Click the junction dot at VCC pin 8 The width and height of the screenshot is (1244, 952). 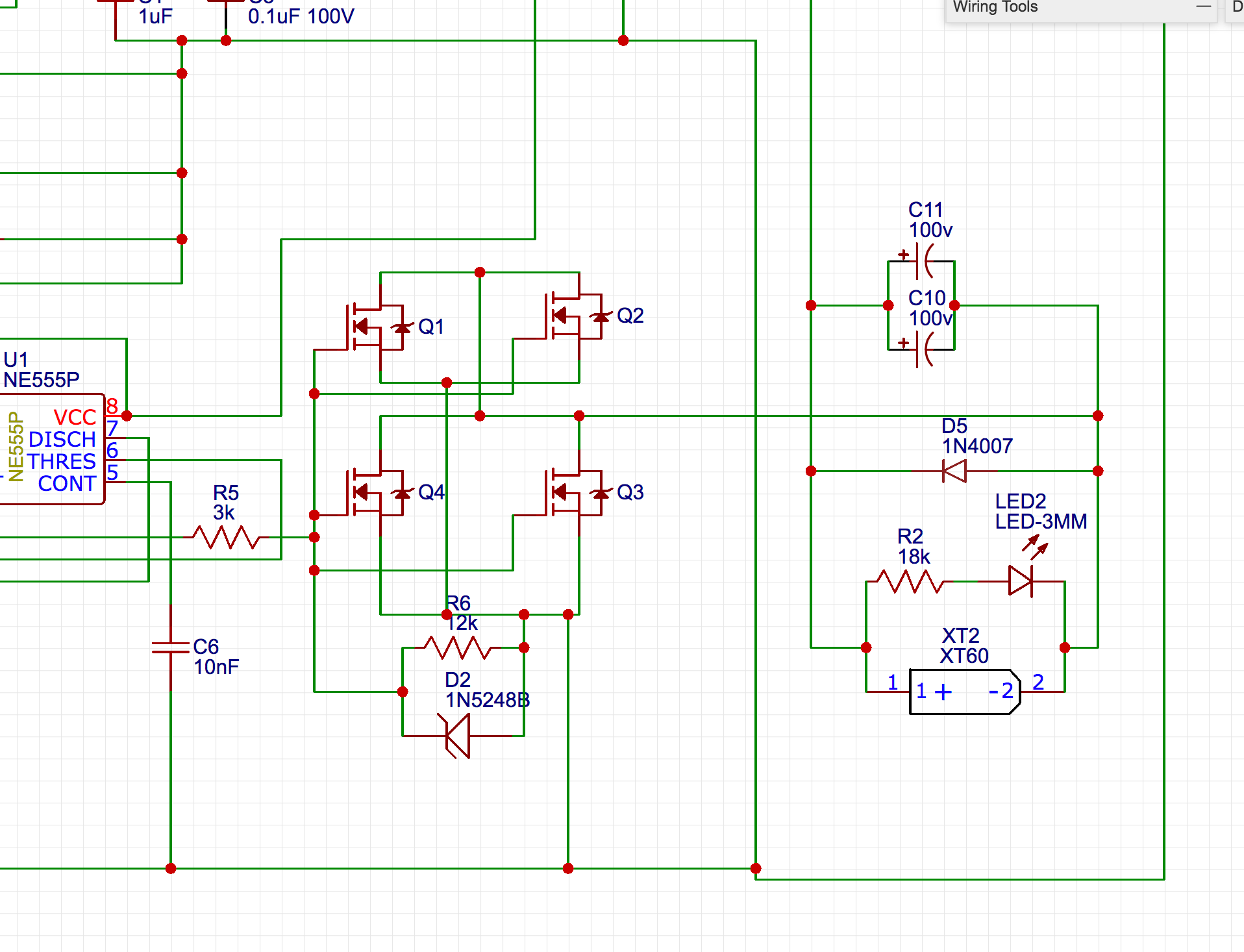(x=127, y=415)
